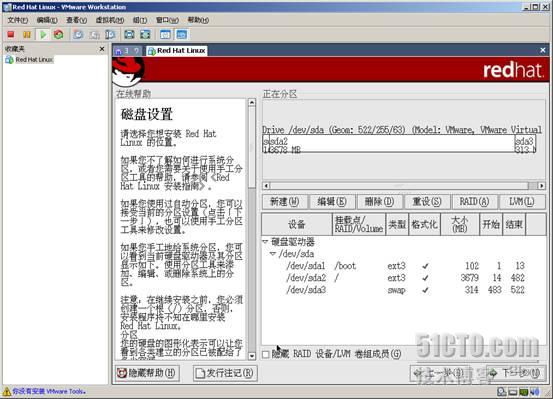Click the 格式化 column header
This screenshot has width=553, height=399.
click(x=424, y=224)
